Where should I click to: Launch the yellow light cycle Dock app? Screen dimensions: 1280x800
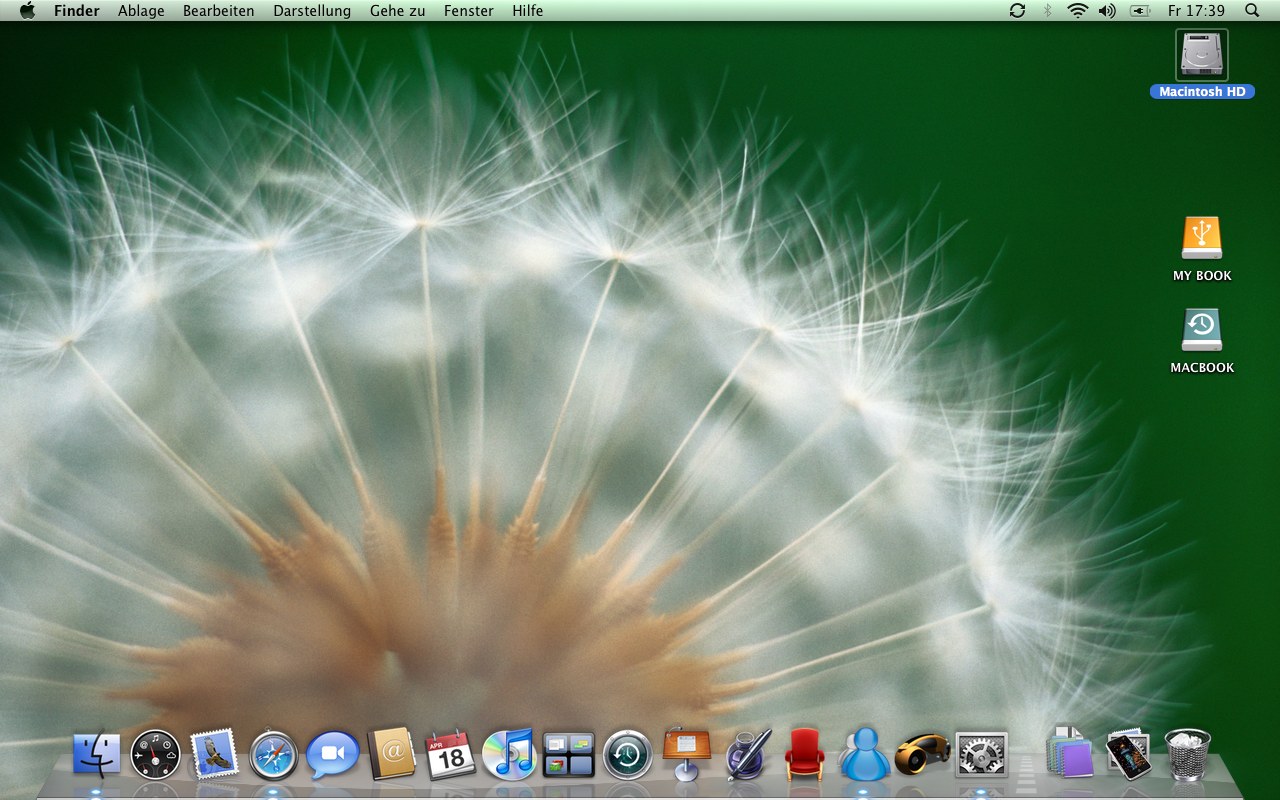point(922,753)
